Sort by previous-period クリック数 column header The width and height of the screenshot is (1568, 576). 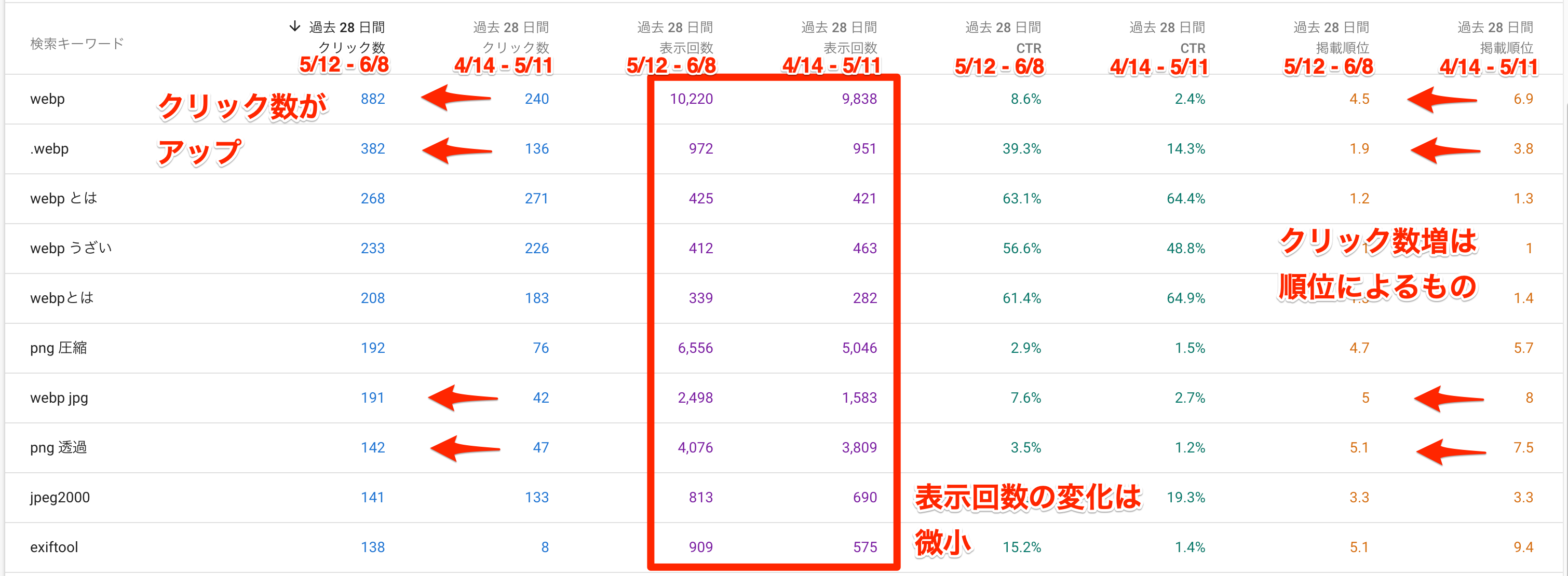click(x=511, y=38)
